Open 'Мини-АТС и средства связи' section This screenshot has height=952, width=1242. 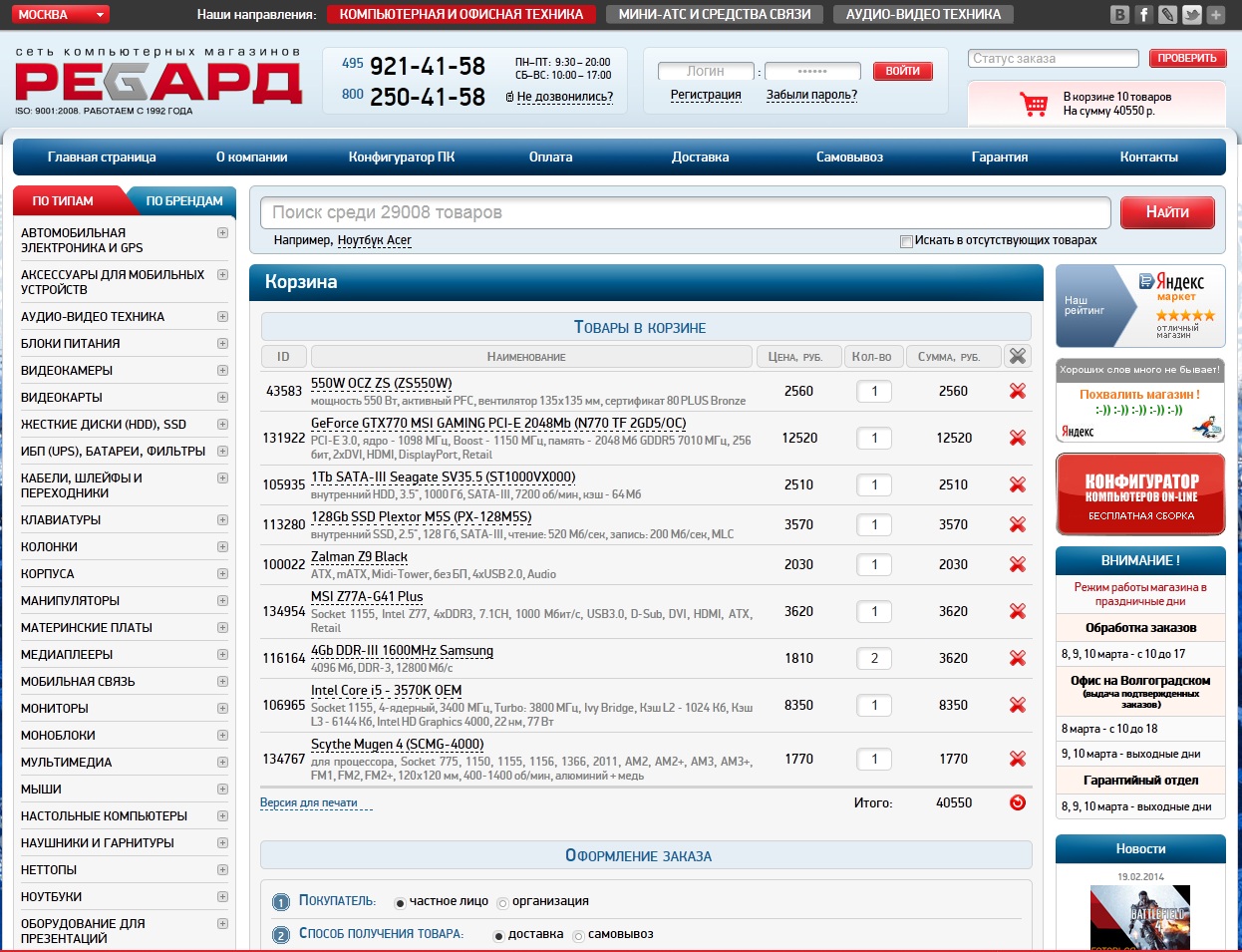coord(714,14)
